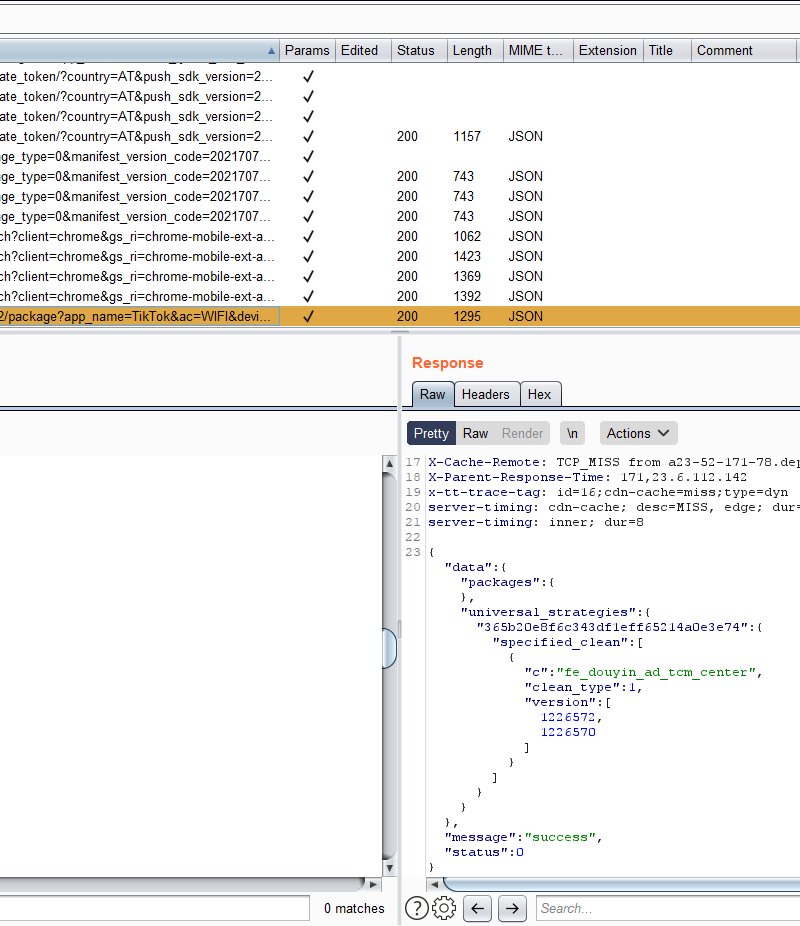This screenshot has width=800, height=926.
Task: Click left pane scroll-down arrow
Action: [x=389, y=868]
